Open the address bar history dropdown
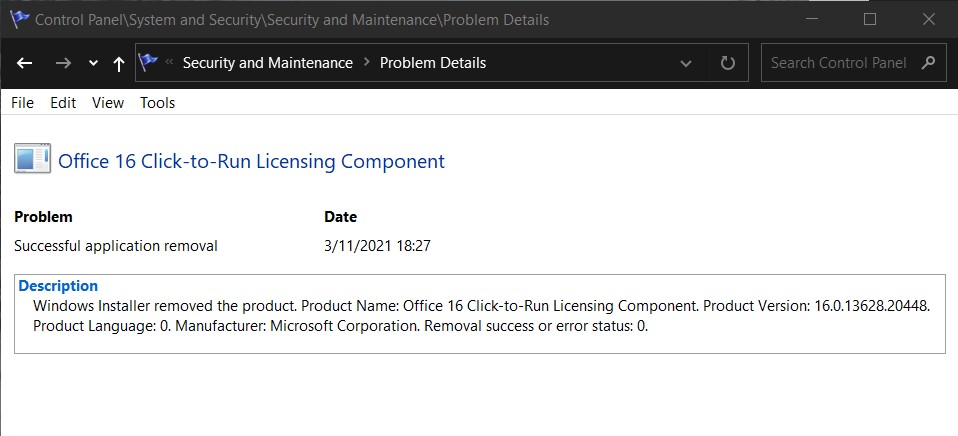 (x=686, y=63)
